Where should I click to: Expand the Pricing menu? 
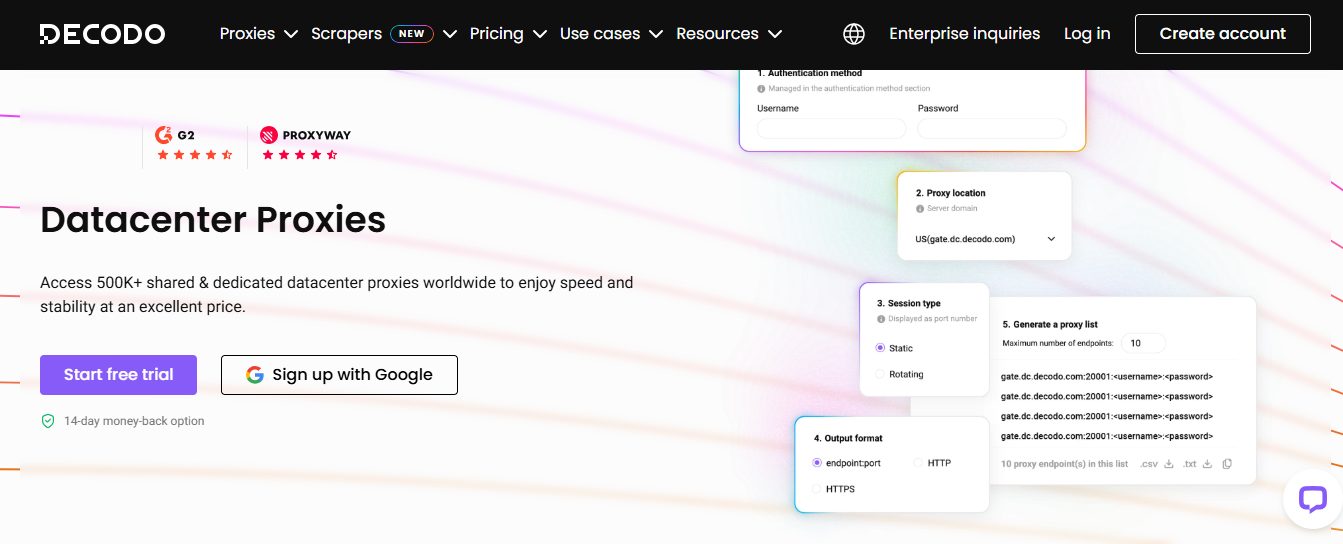(508, 34)
